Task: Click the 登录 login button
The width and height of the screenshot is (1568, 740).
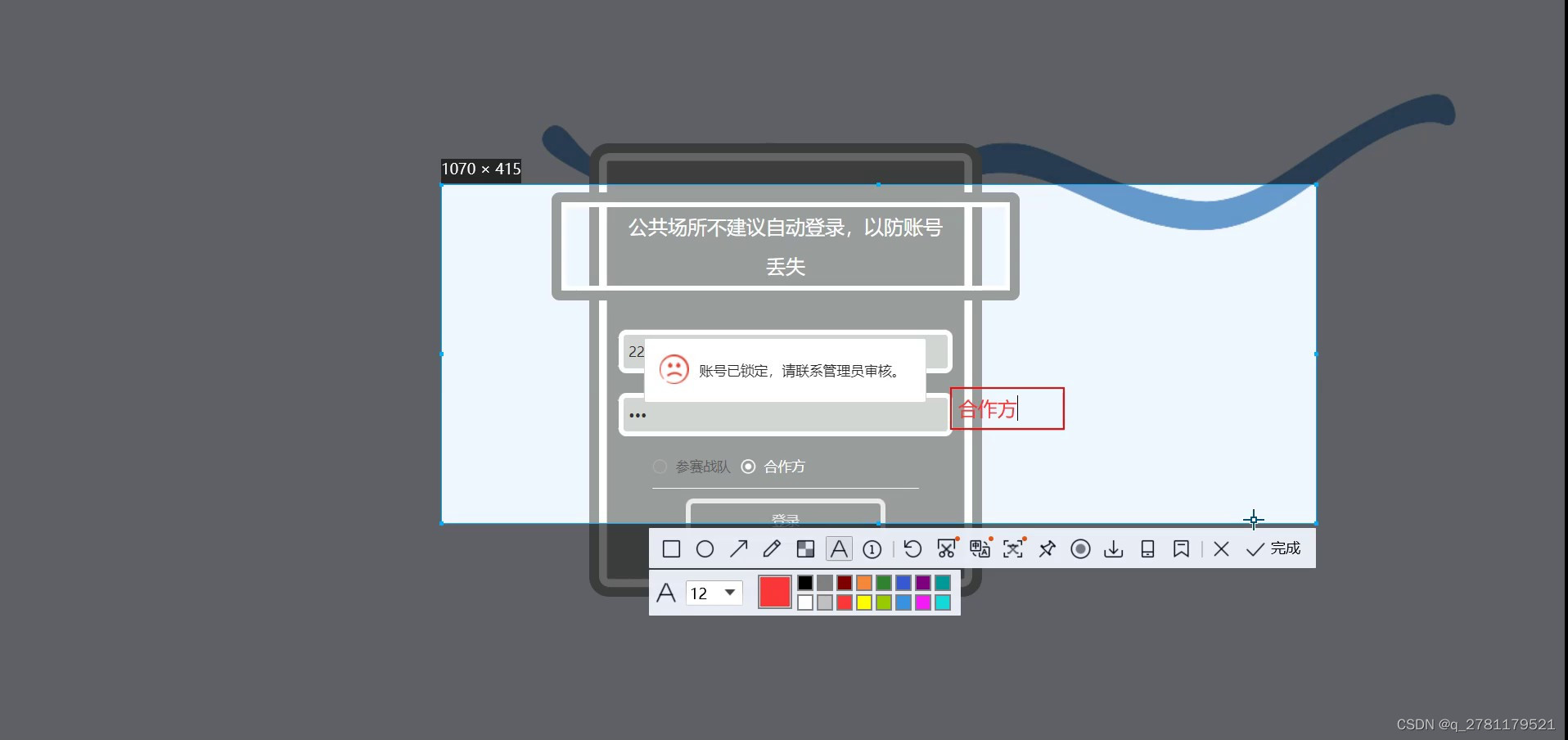Action: pos(785,516)
